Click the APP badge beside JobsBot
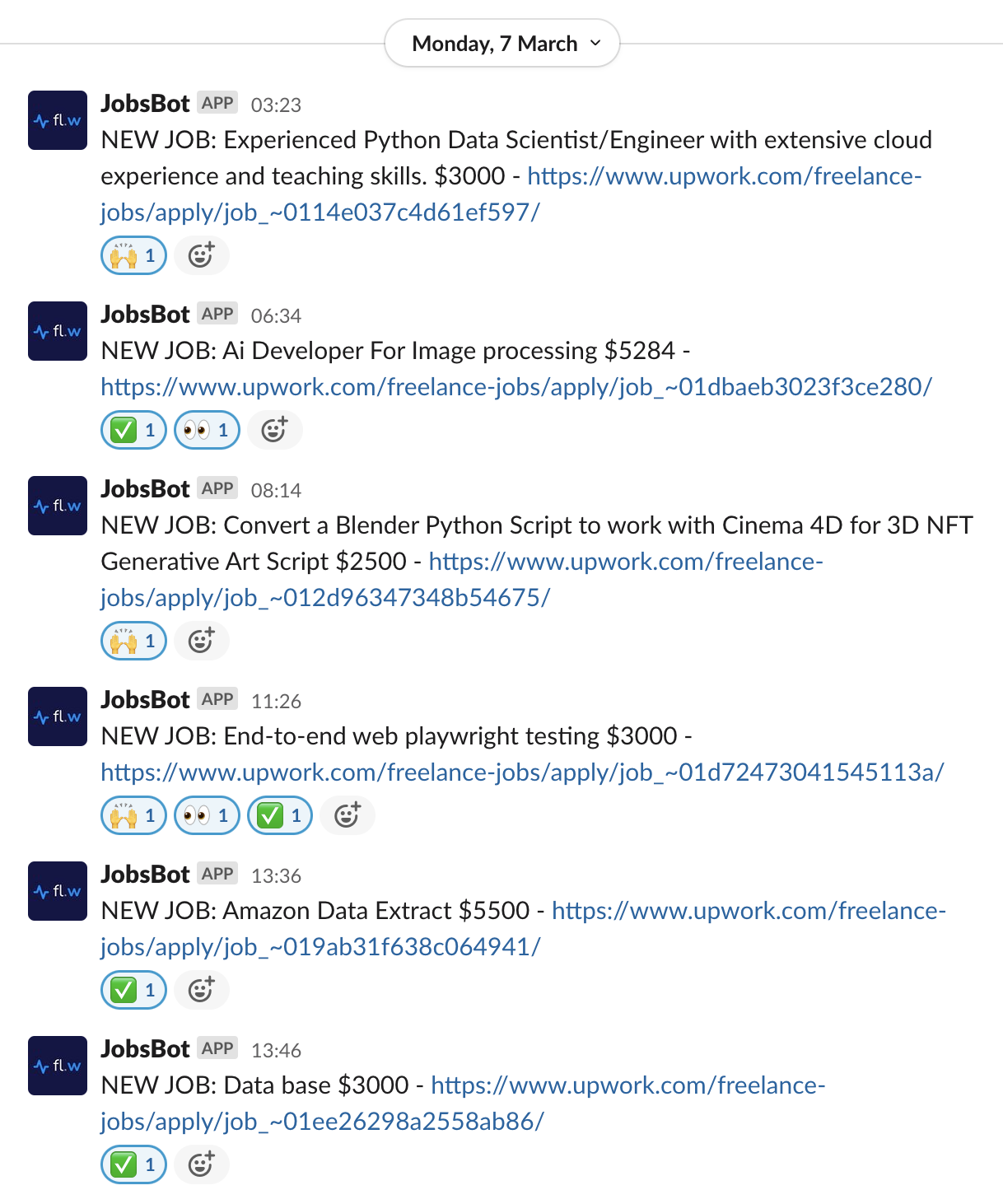 click(217, 102)
